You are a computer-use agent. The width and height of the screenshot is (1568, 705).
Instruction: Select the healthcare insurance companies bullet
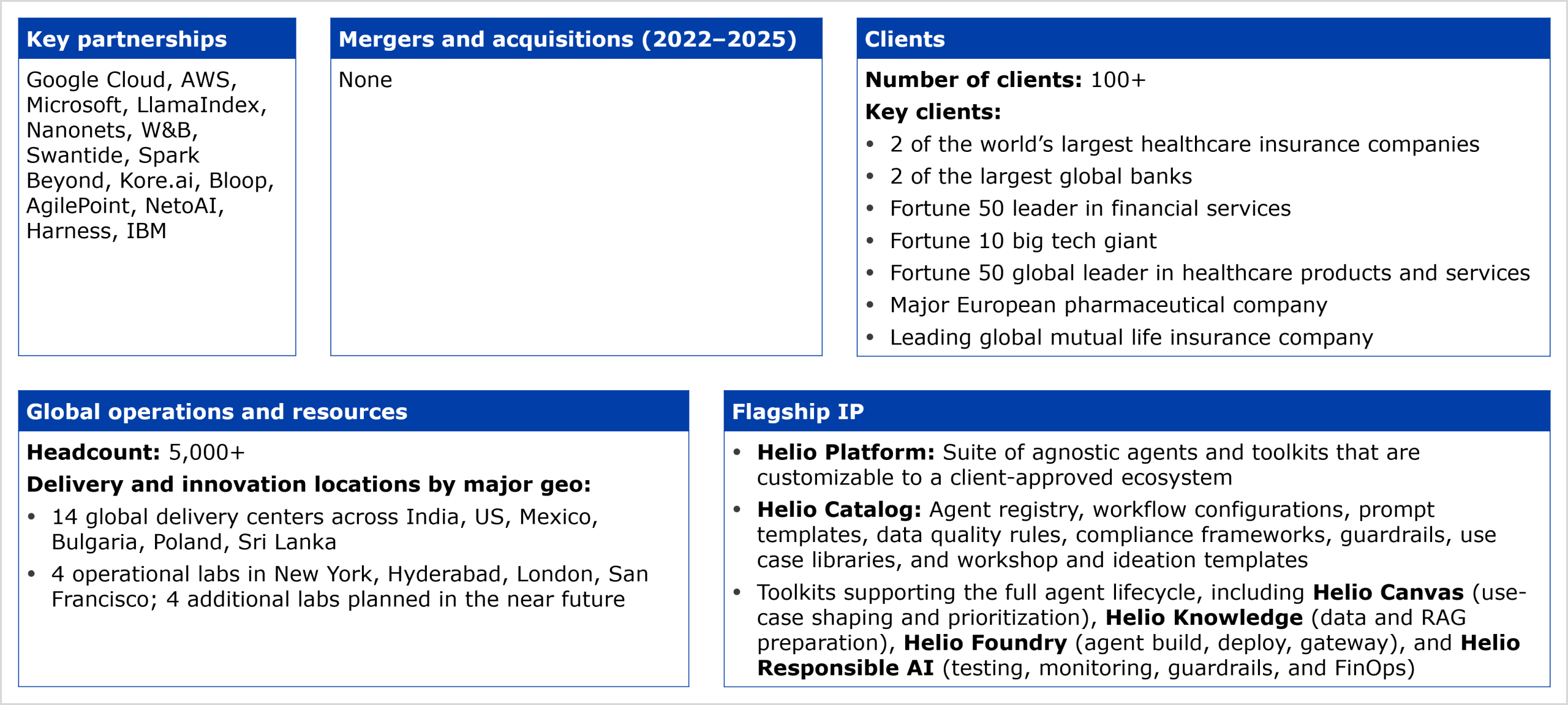click(x=1184, y=145)
